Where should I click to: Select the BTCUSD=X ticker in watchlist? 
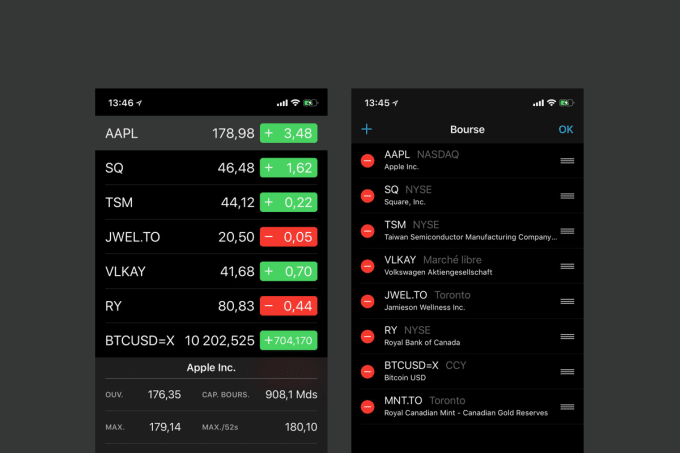[x=140, y=341]
